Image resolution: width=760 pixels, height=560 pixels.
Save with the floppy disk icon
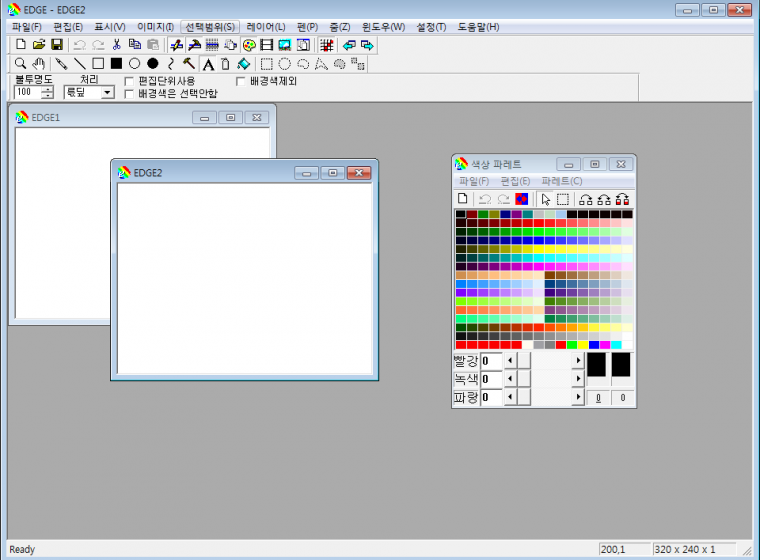point(57,45)
